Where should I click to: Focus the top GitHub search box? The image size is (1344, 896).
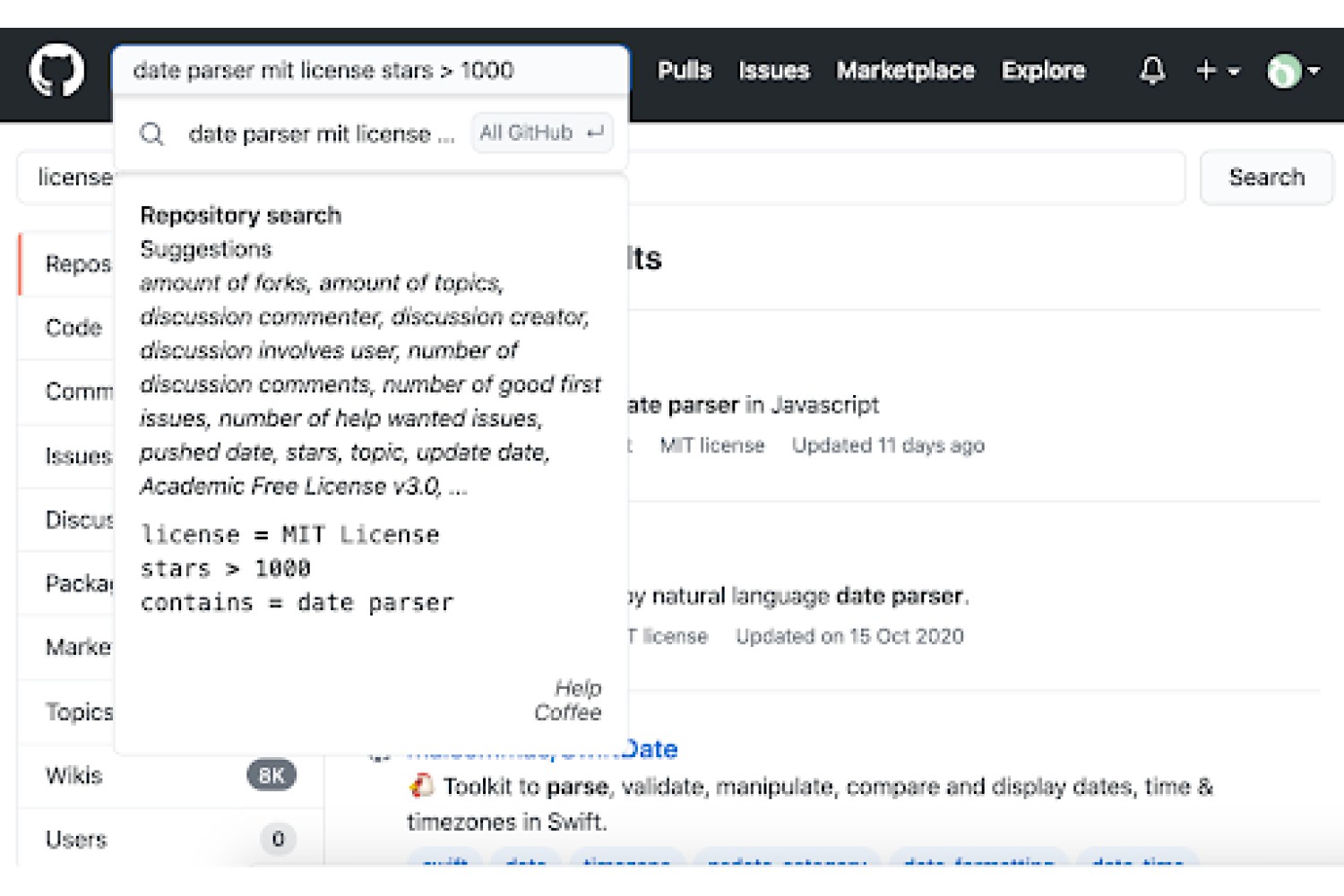click(x=371, y=70)
